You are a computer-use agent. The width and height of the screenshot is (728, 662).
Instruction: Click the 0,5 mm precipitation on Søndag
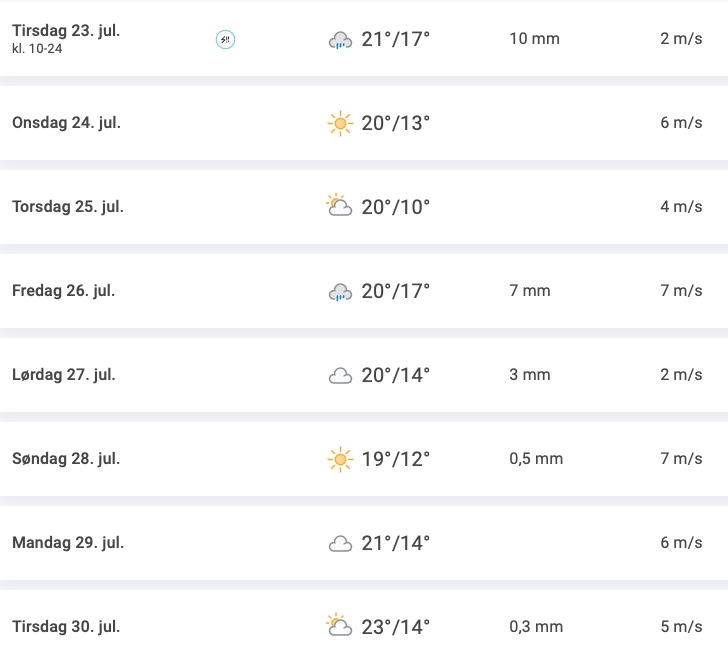click(536, 459)
